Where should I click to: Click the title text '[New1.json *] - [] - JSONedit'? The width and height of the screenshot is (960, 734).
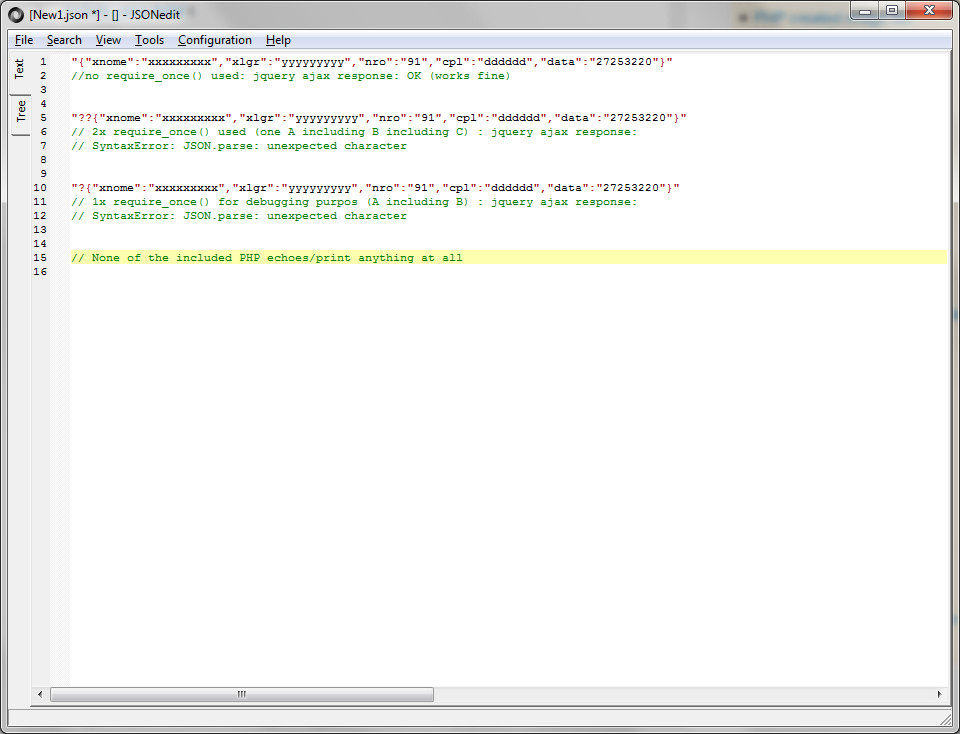point(105,15)
